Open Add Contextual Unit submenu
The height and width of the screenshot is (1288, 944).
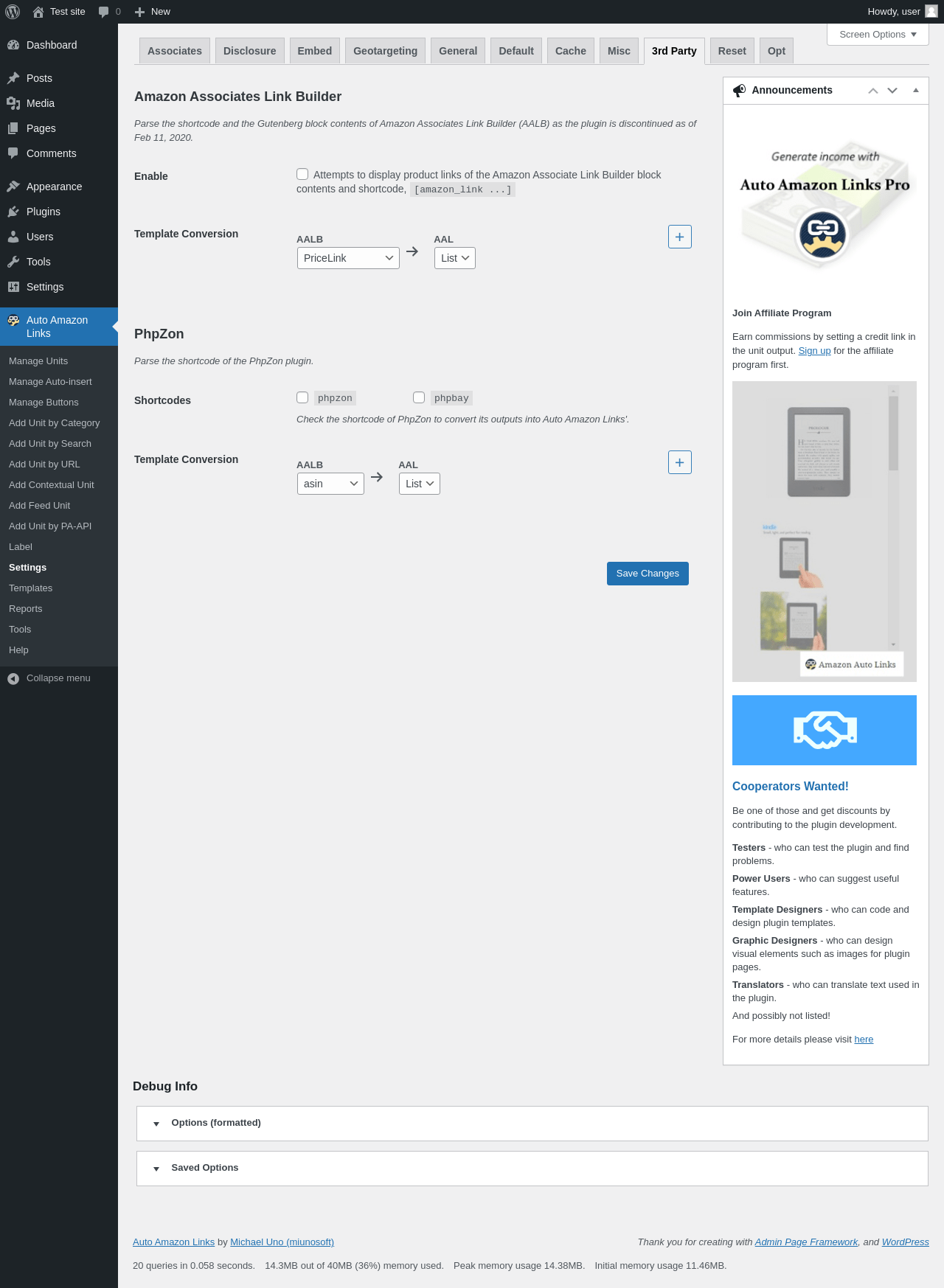coord(59,485)
